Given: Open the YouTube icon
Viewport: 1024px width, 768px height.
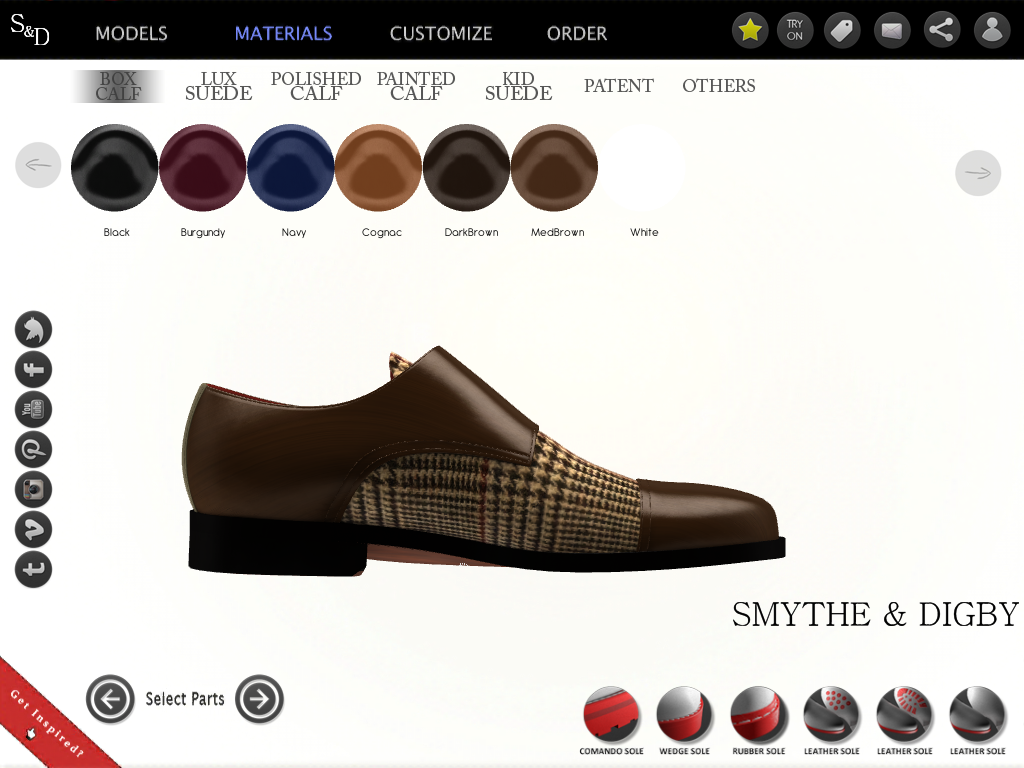Looking at the screenshot, I should click(33, 409).
